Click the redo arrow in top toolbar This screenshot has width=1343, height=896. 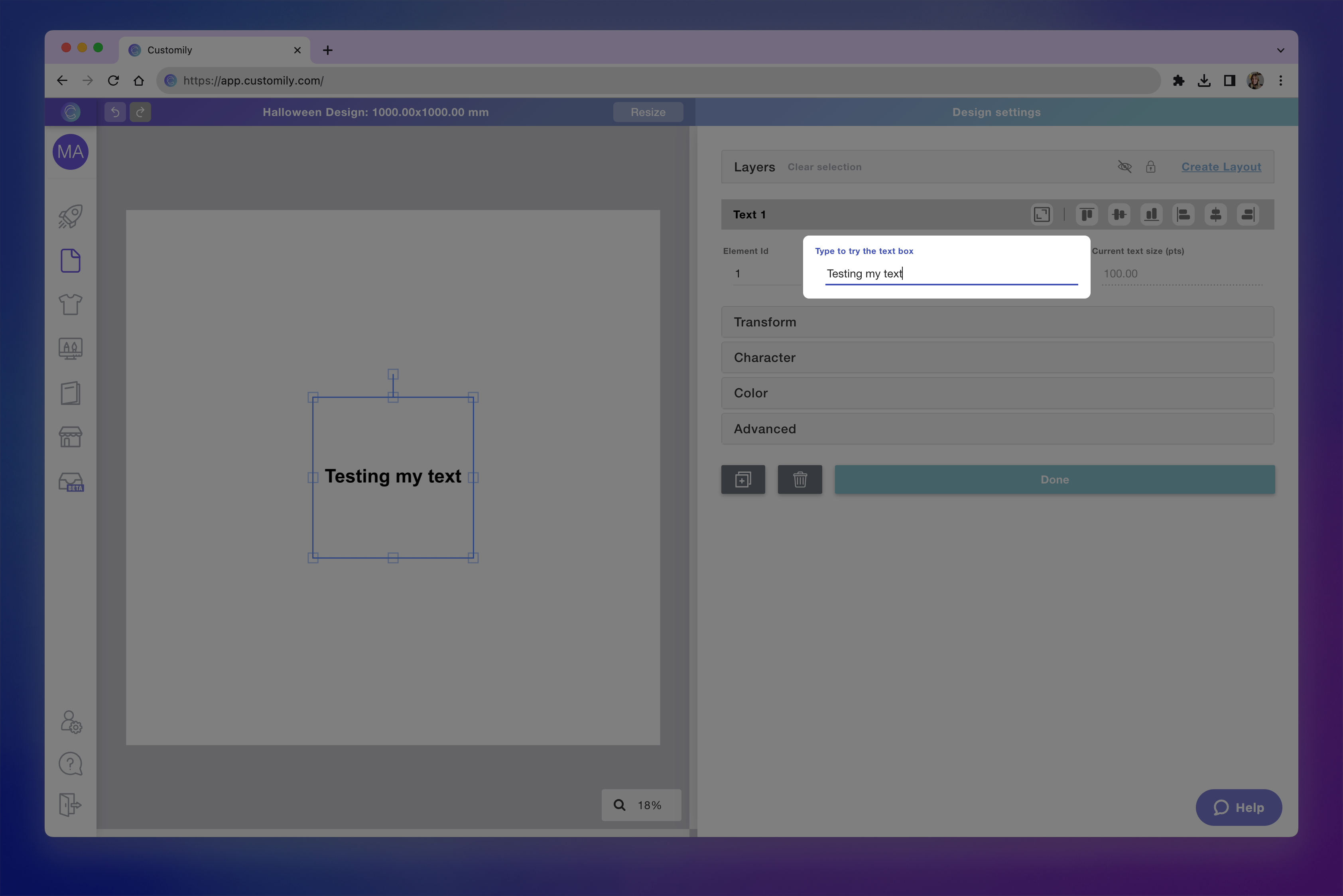pos(140,112)
